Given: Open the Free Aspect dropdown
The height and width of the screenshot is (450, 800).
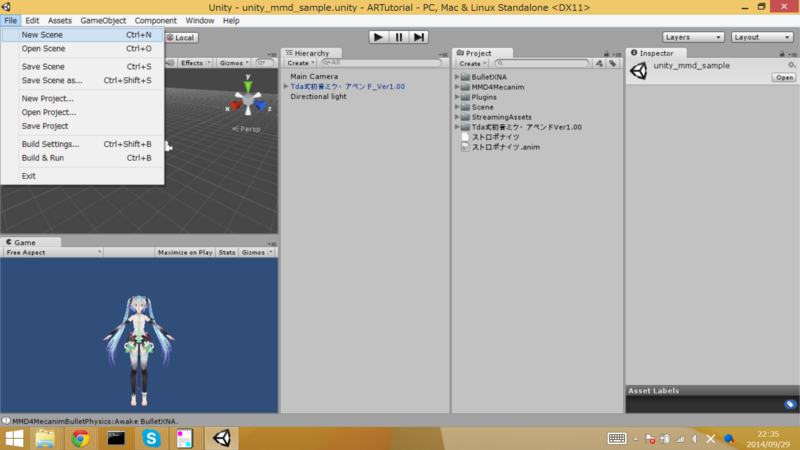Looking at the screenshot, I should coord(53,253).
